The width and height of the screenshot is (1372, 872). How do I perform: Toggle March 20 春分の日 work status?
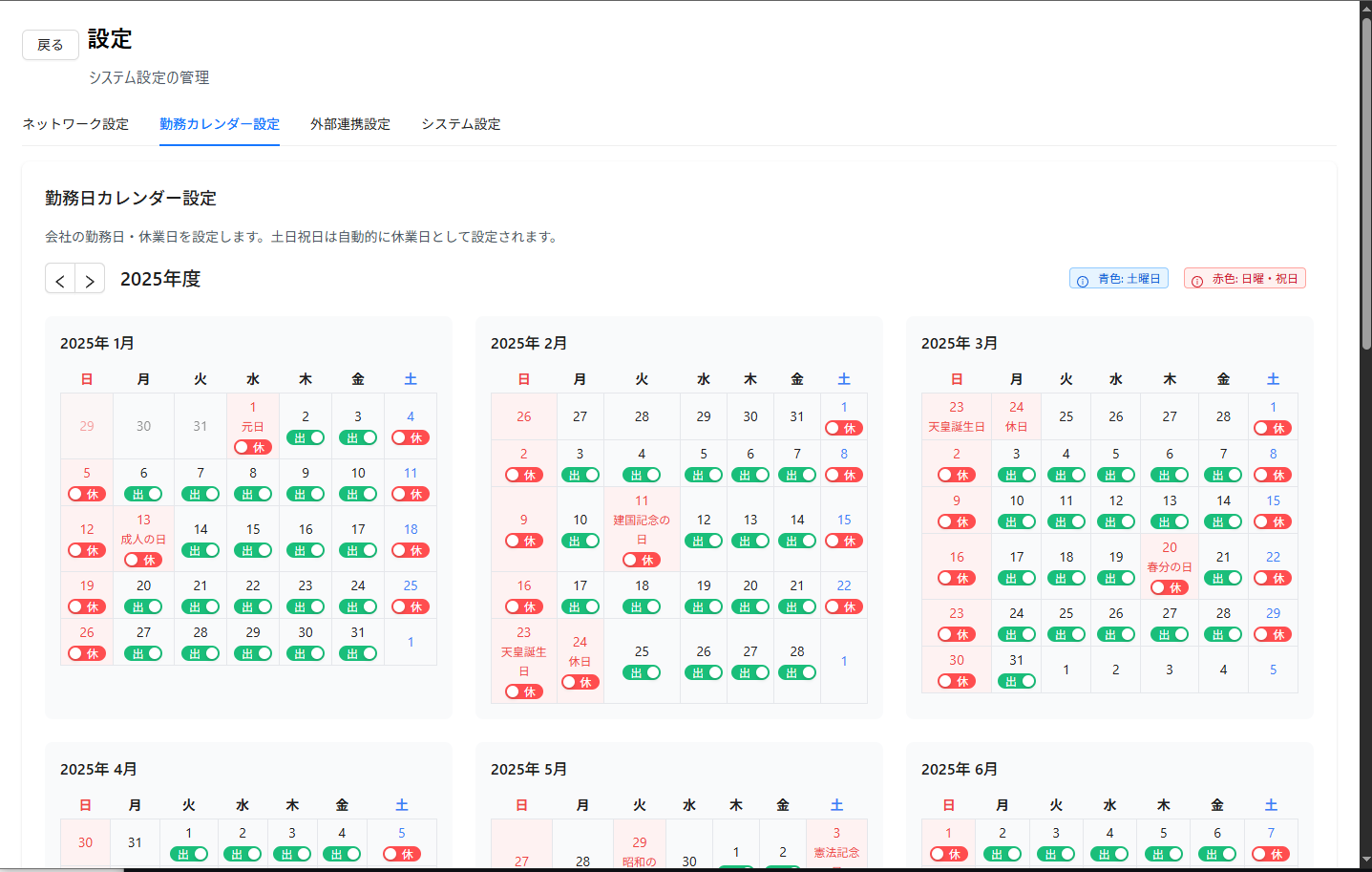point(1169,587)
